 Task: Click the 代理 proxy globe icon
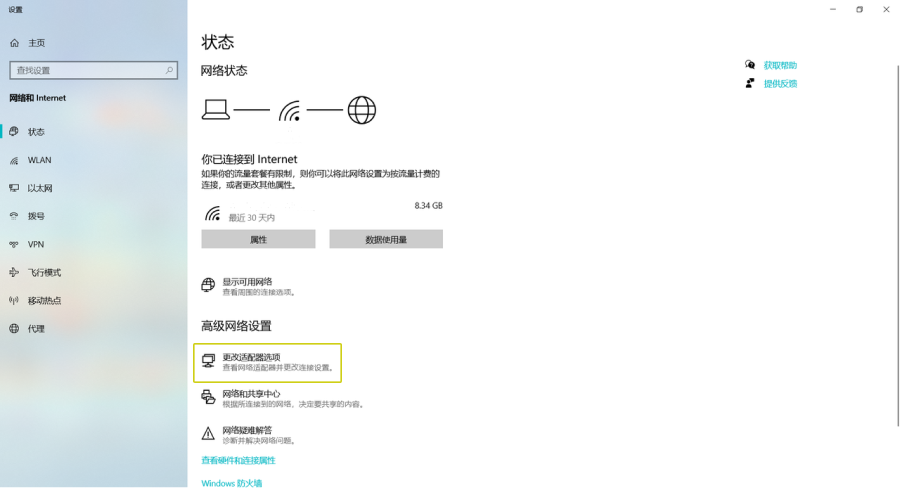tap(14, 328)
